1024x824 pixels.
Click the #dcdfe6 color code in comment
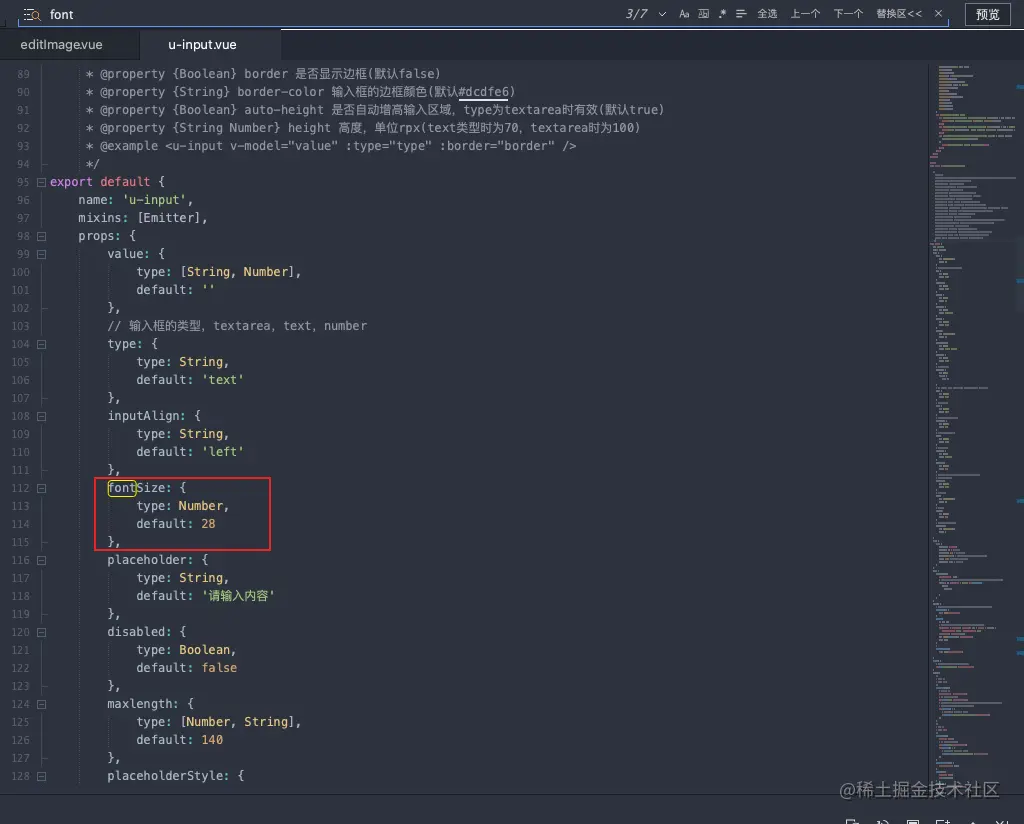click(483, 92)
